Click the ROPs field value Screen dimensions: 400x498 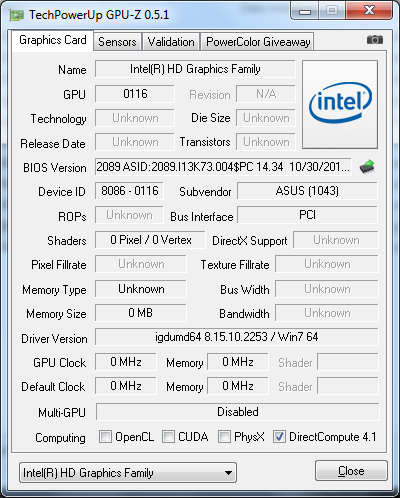(x=129, y=215)
